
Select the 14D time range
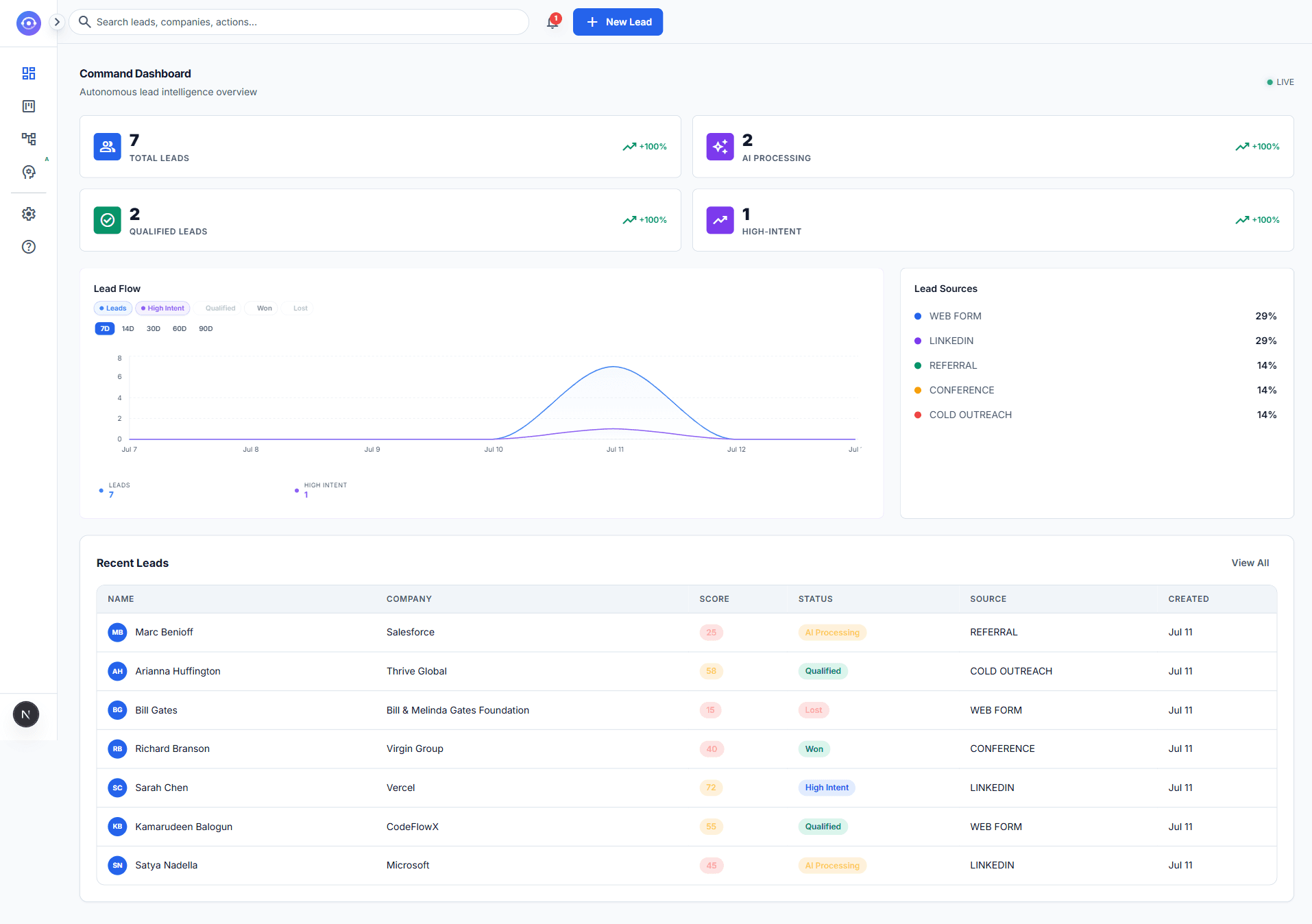pos(128,329)
